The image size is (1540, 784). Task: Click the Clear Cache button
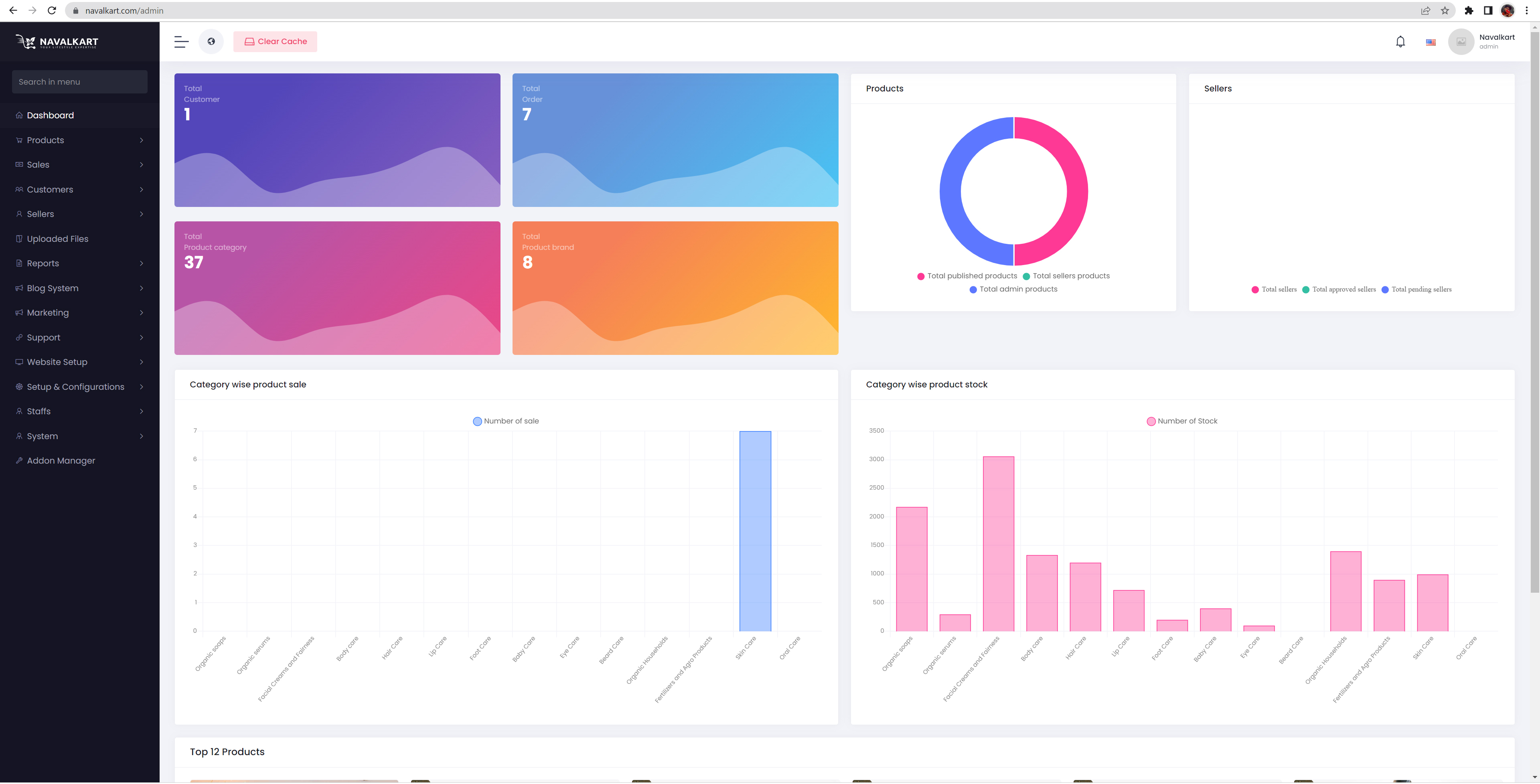point(275,42)
